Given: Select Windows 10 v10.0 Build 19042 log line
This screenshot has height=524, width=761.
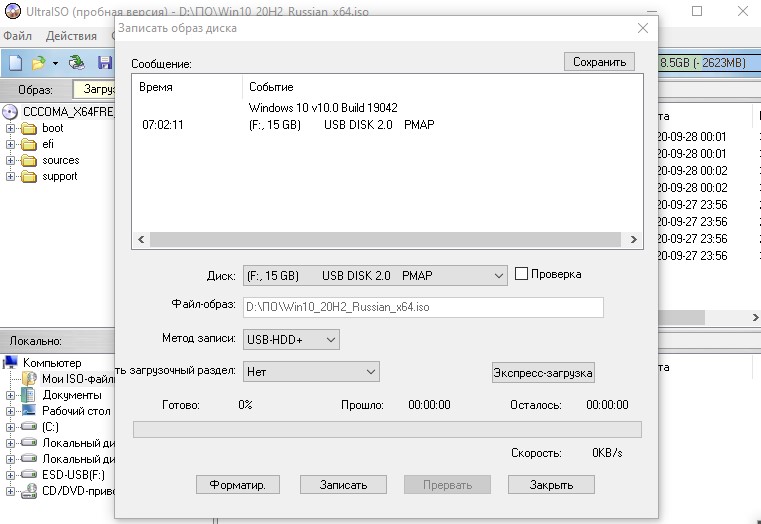Looking at the screenshot, I should pos(323,107).
